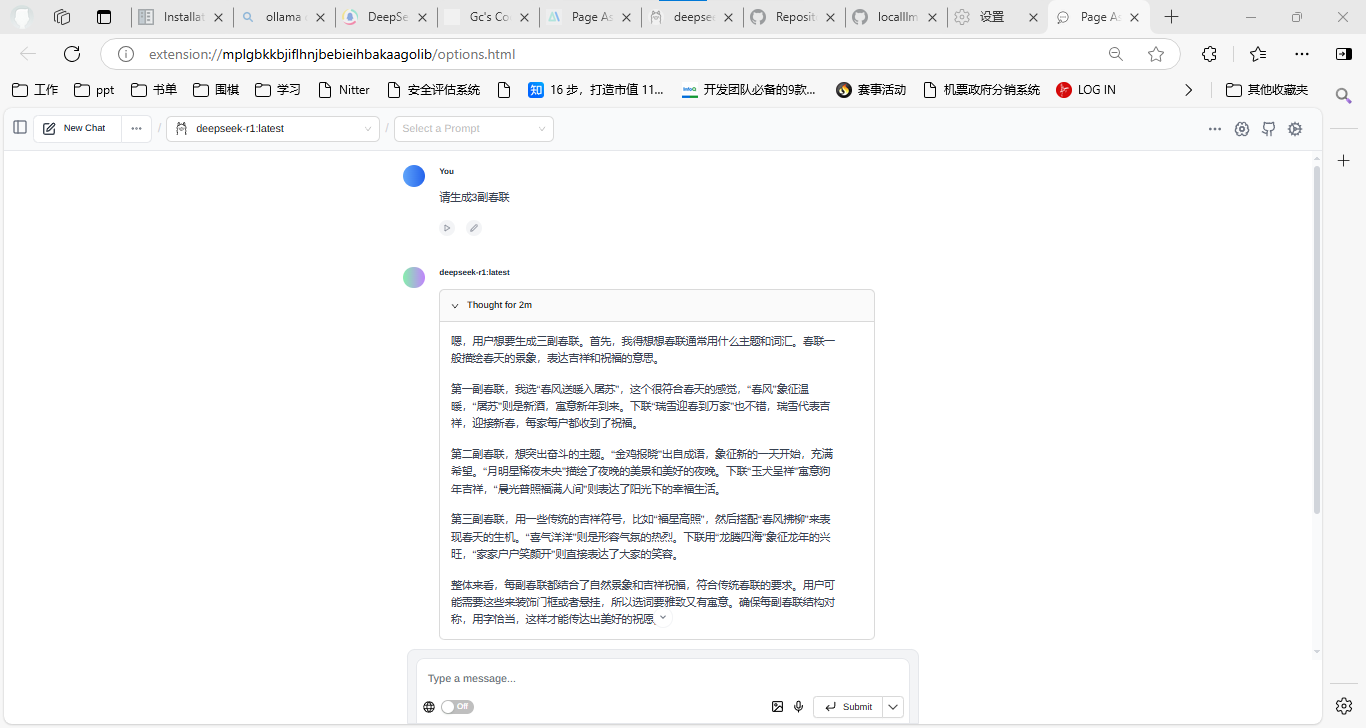1366x728 pixels.
Task: Click the microphone voice input icon
Action: [x=798, y=707]
